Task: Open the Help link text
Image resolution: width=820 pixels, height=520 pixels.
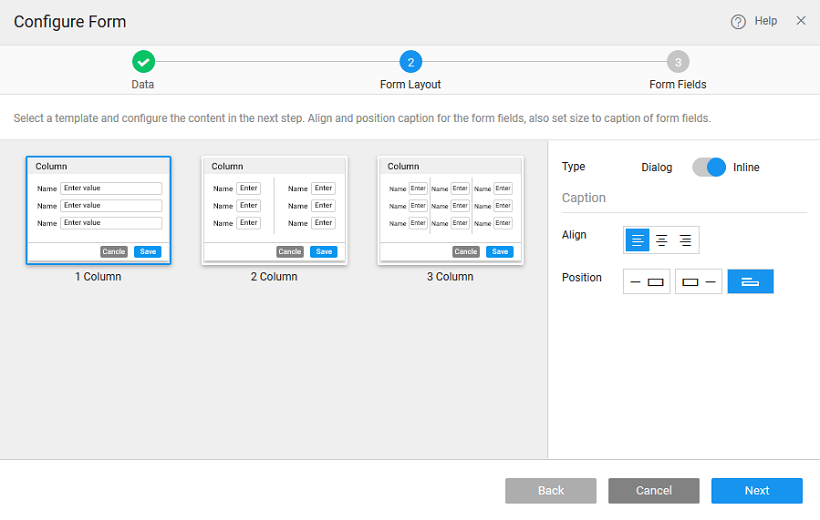Action: [765, 21]
